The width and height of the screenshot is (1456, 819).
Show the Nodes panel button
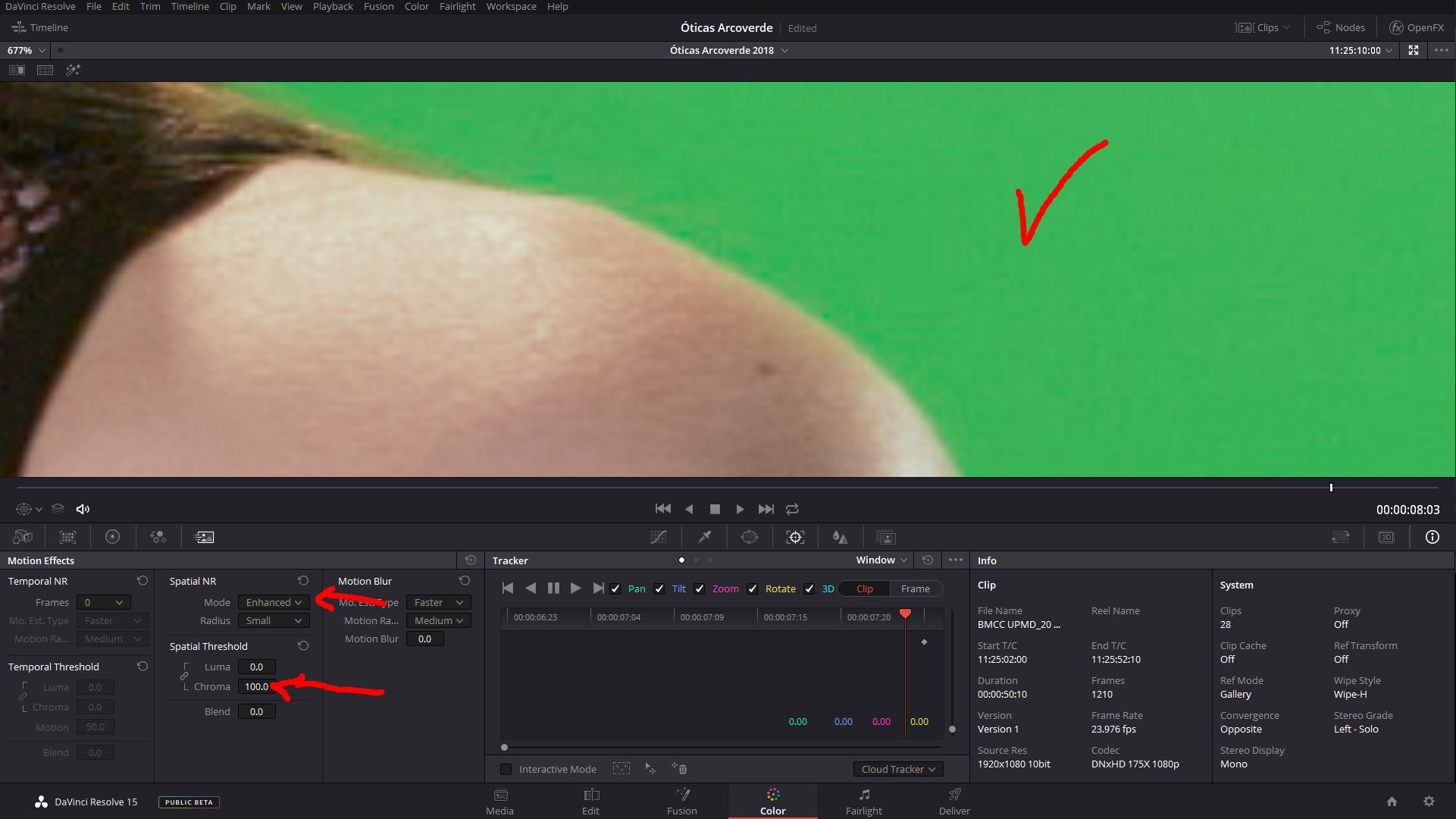[x=1340, y=27]
